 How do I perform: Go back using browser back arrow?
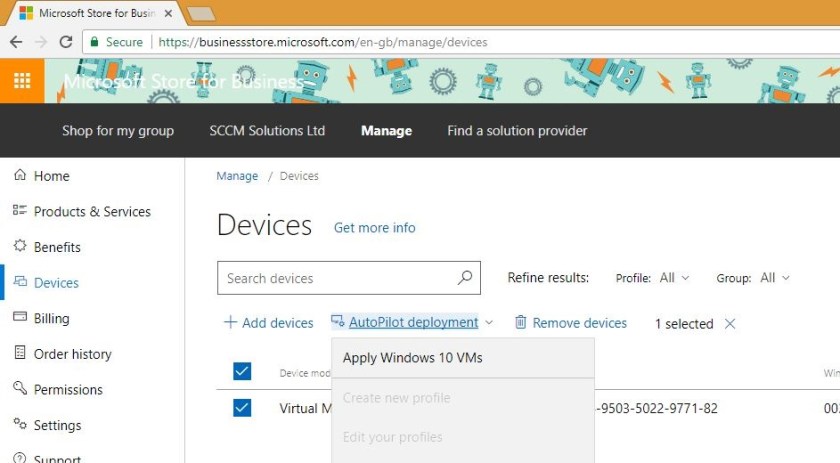point(16,42)
